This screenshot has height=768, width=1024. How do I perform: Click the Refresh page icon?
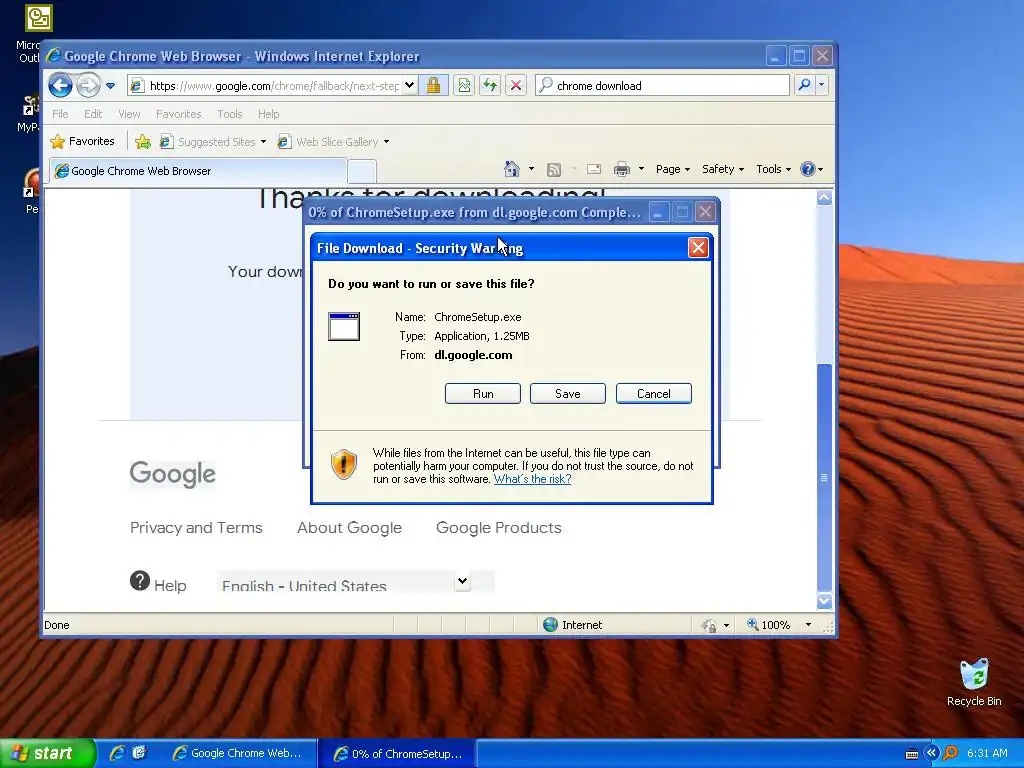point(490,86)
